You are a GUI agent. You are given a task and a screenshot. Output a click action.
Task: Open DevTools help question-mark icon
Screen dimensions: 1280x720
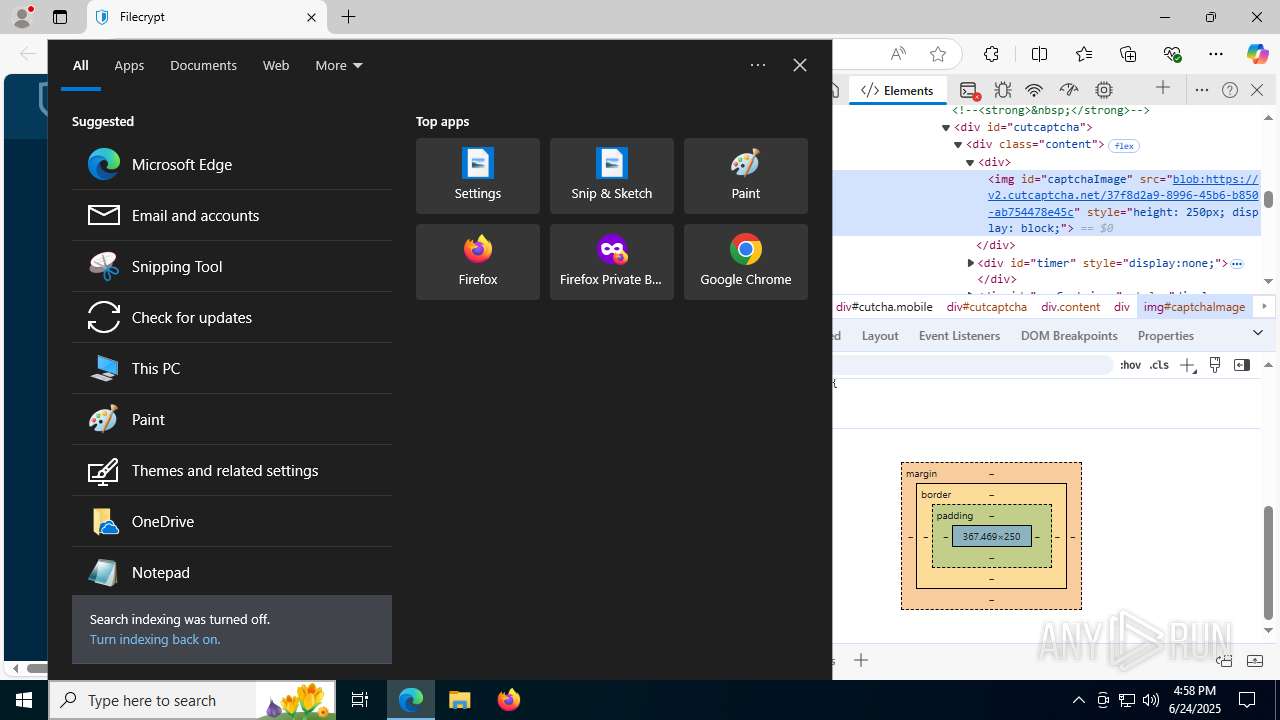click(1230, 90)
